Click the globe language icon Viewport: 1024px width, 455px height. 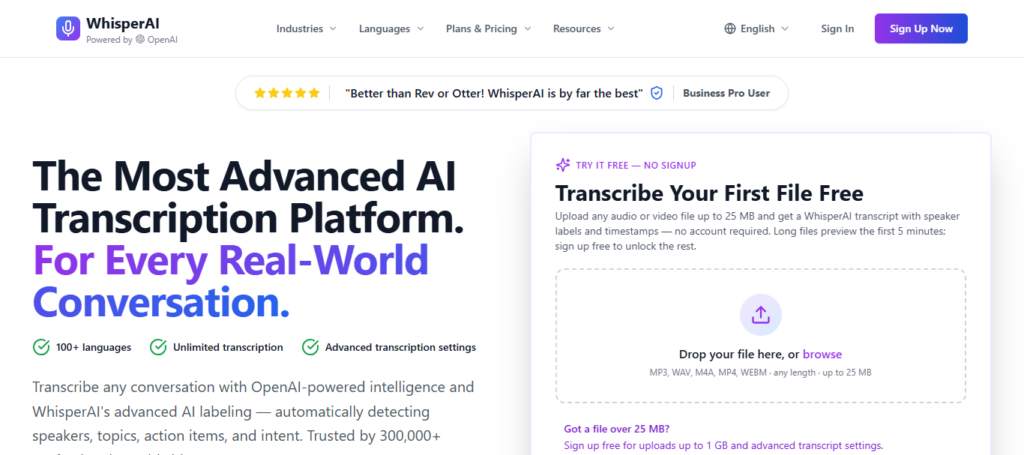[730, 29]
